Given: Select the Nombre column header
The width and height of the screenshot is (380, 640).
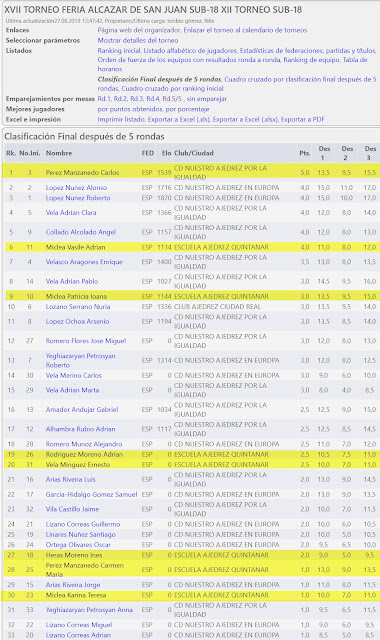Looking at the screenshot, I should (59, 153).
